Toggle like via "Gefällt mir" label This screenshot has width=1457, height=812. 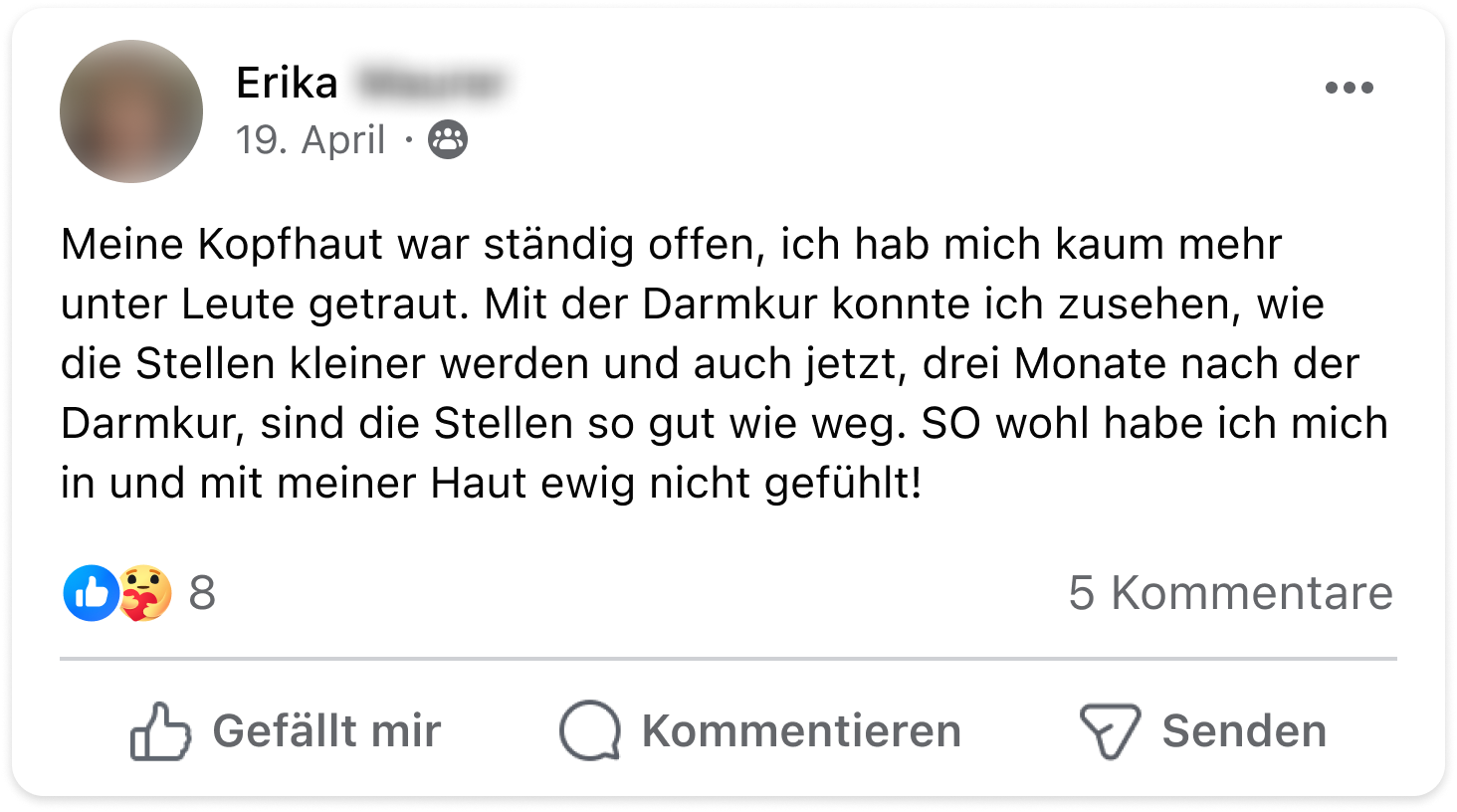(326, 731)
